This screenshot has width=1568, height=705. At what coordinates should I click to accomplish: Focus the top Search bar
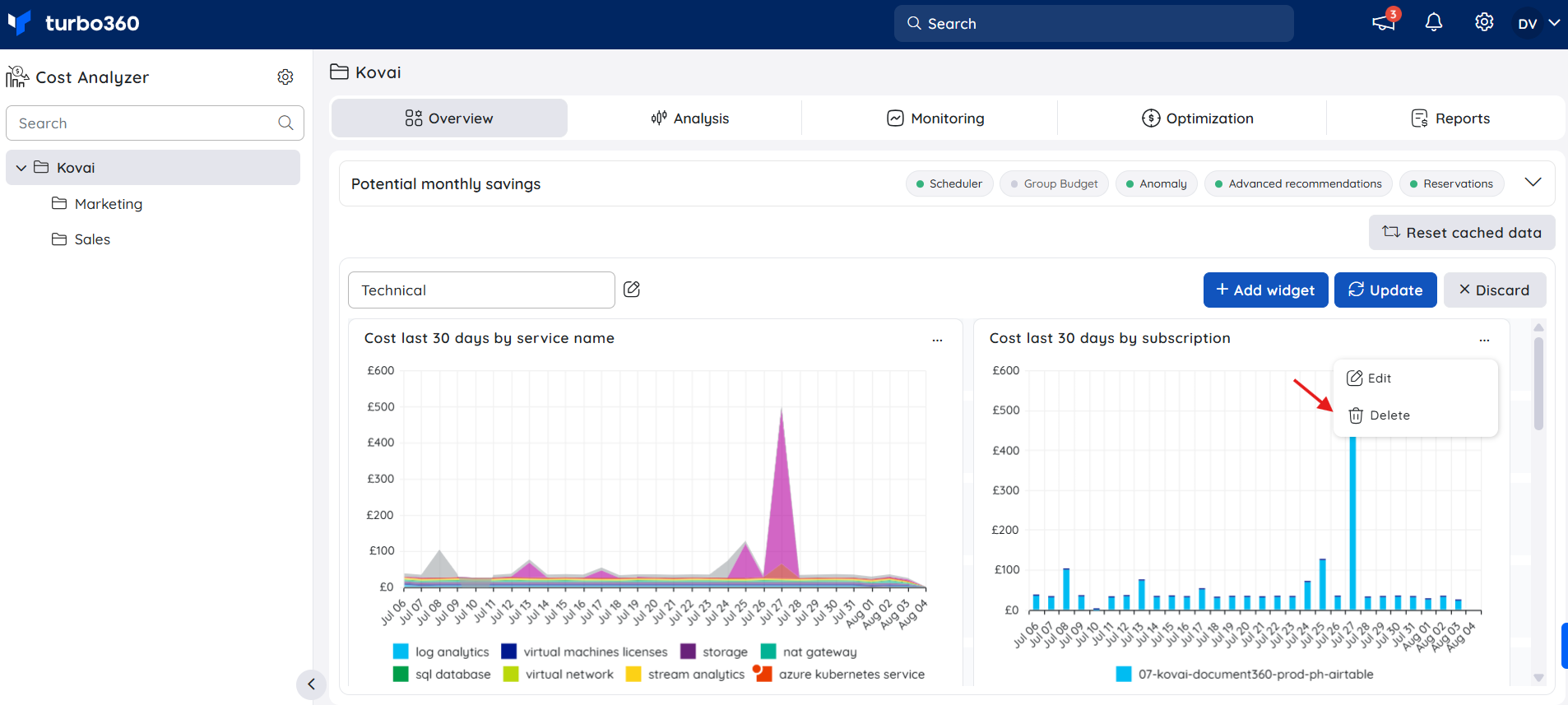[x=1093, y=24]
